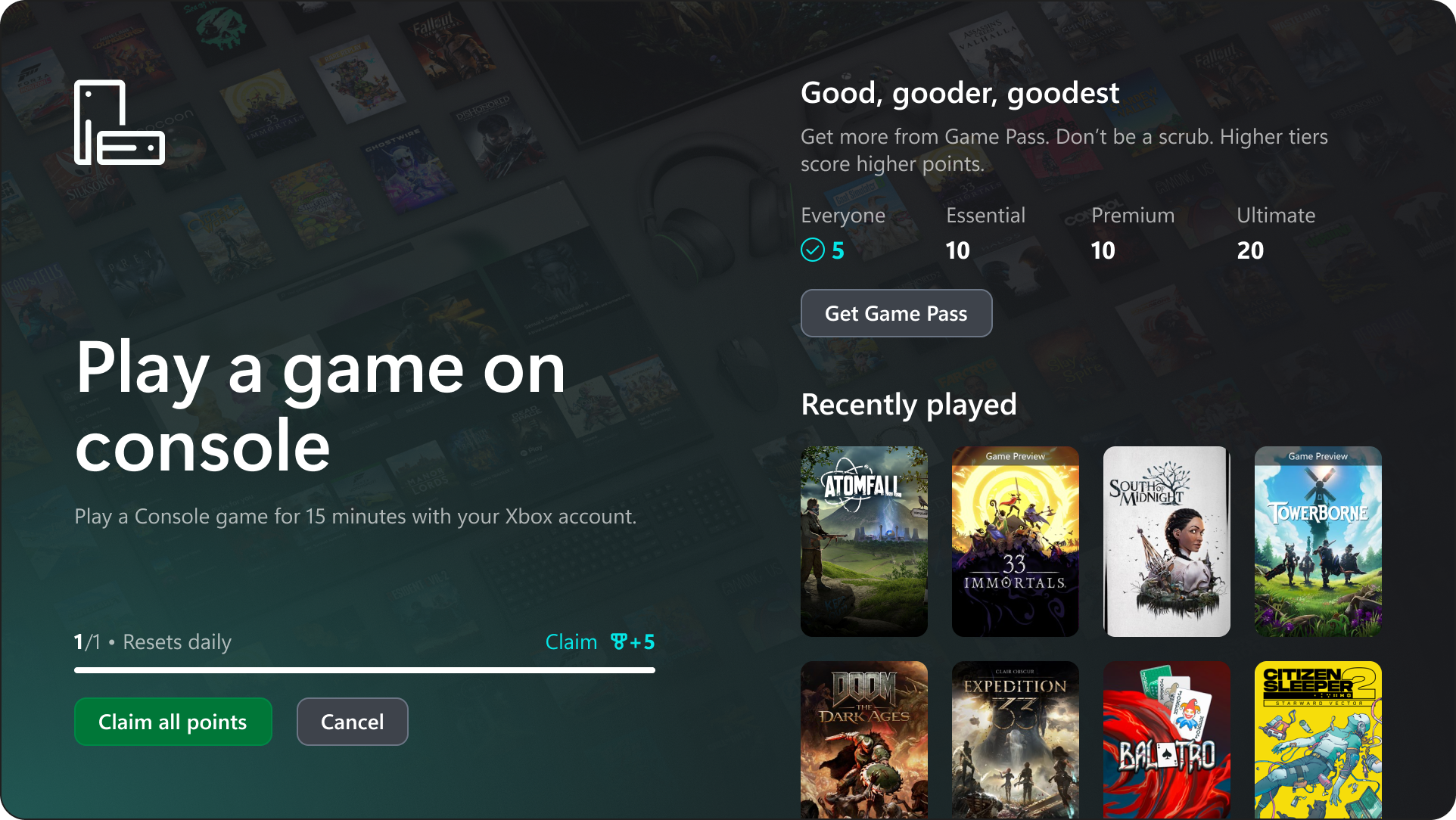Open the DOOM The Dark Ages tile

click(x=863, y=739)
